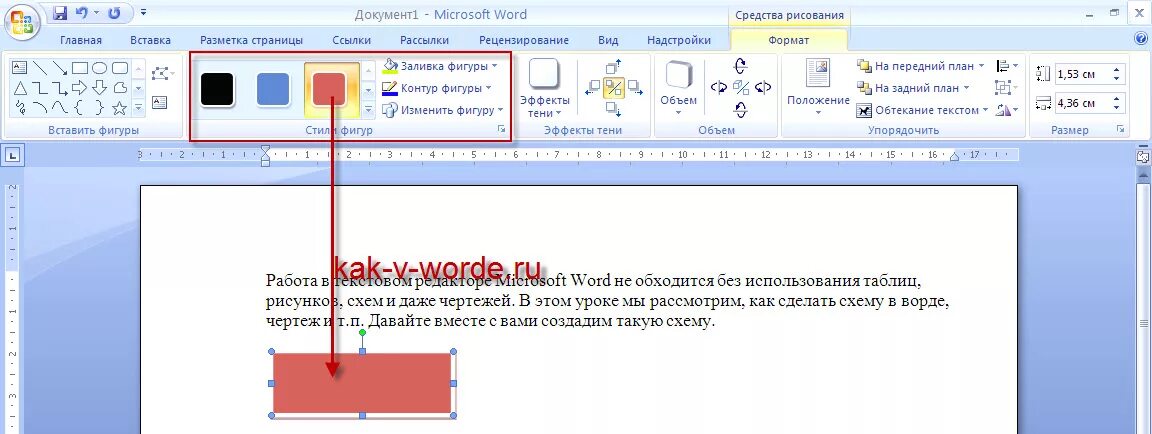Open Quick Access Toolbar customize arrow

point(143,12)
